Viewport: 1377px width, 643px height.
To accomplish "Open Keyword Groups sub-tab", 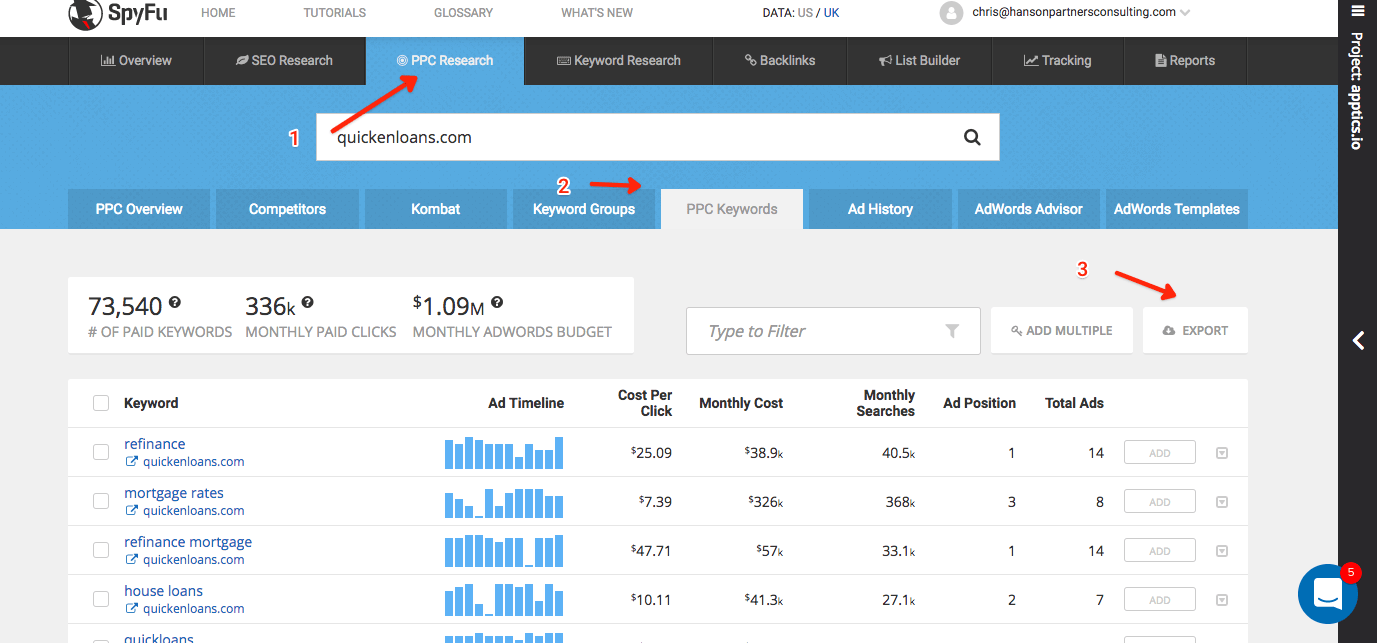I will [584, 209].
